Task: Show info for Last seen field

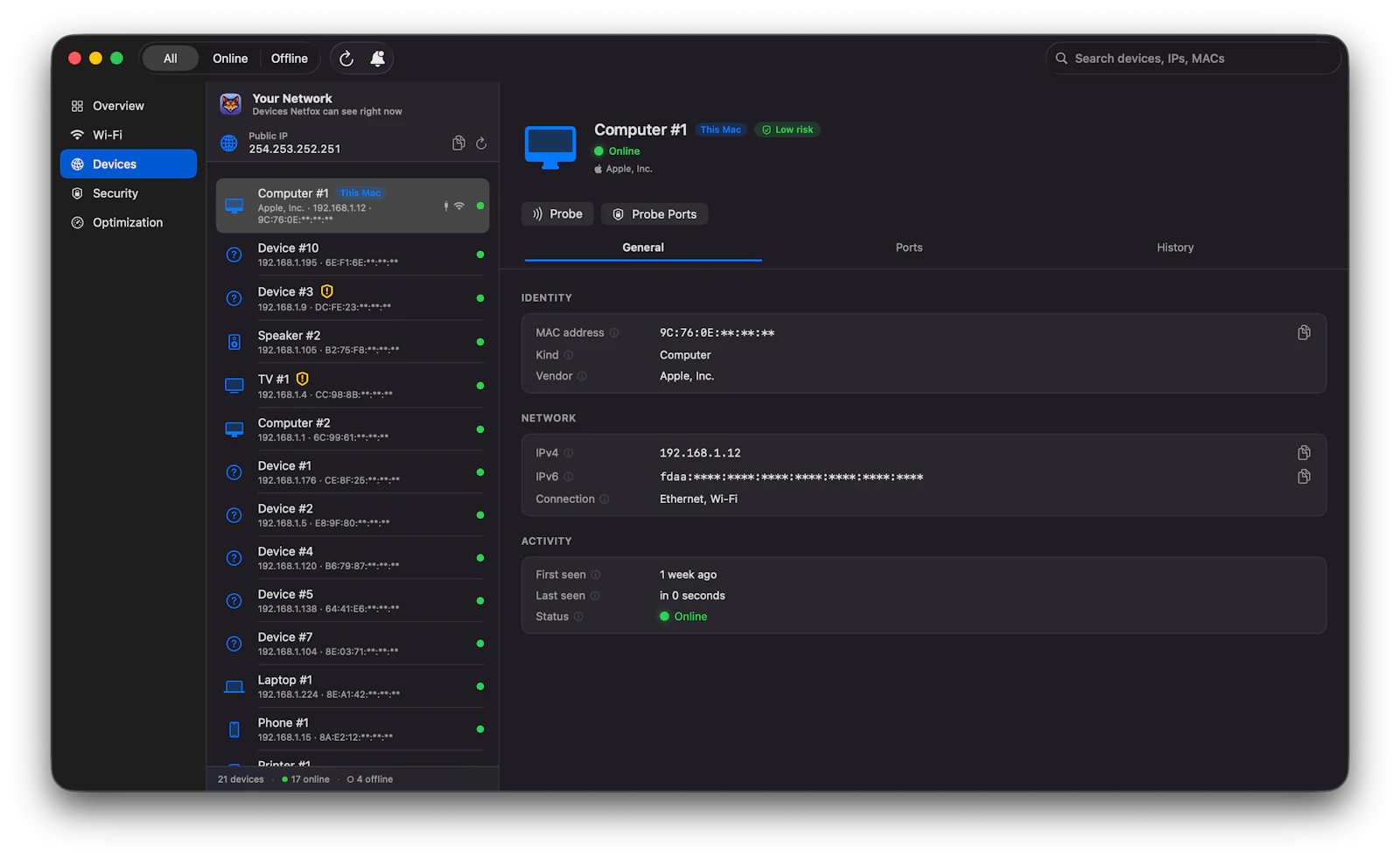Action: pos(595,596)
